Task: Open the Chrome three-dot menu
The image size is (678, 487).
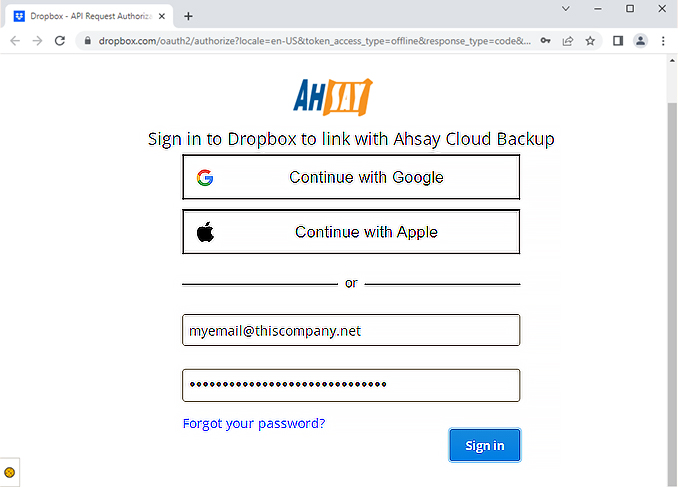Action: pos(662,41)
